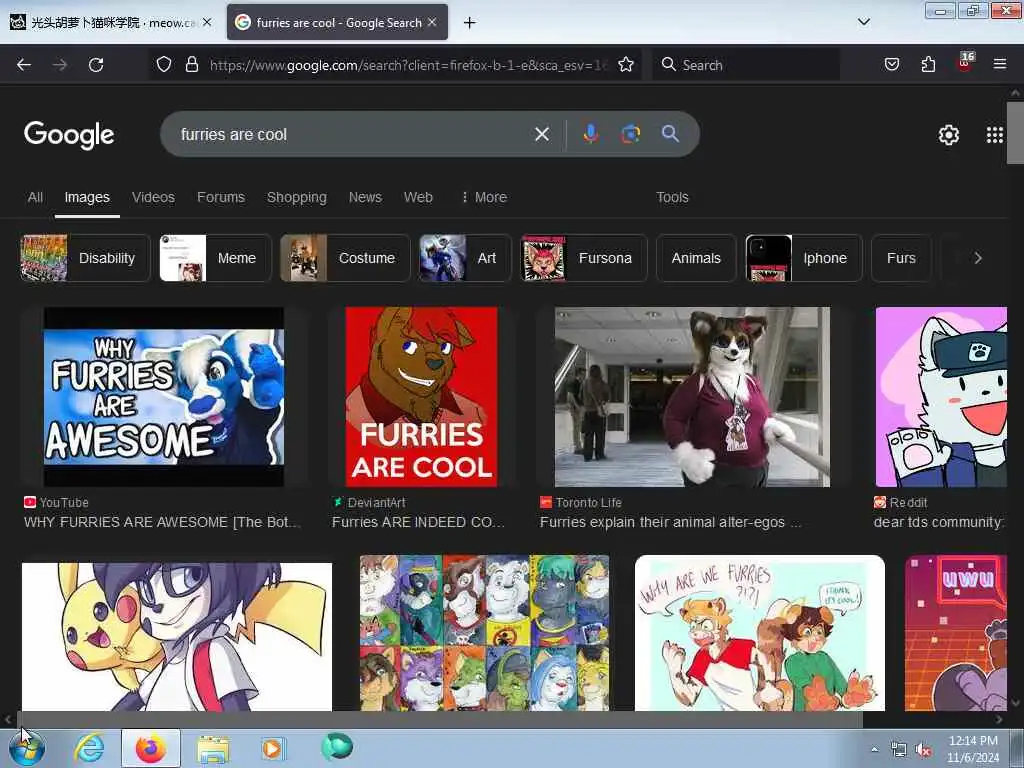
Task: Show hidden system tray icons arrow
Action: click(x=874, y=750)
